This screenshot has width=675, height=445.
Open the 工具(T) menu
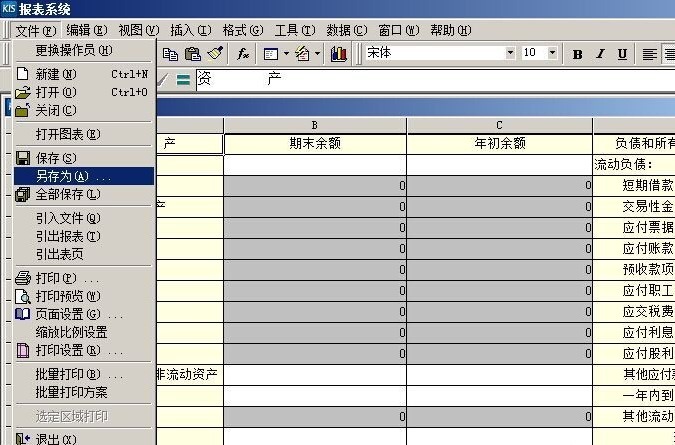(295, 30)
